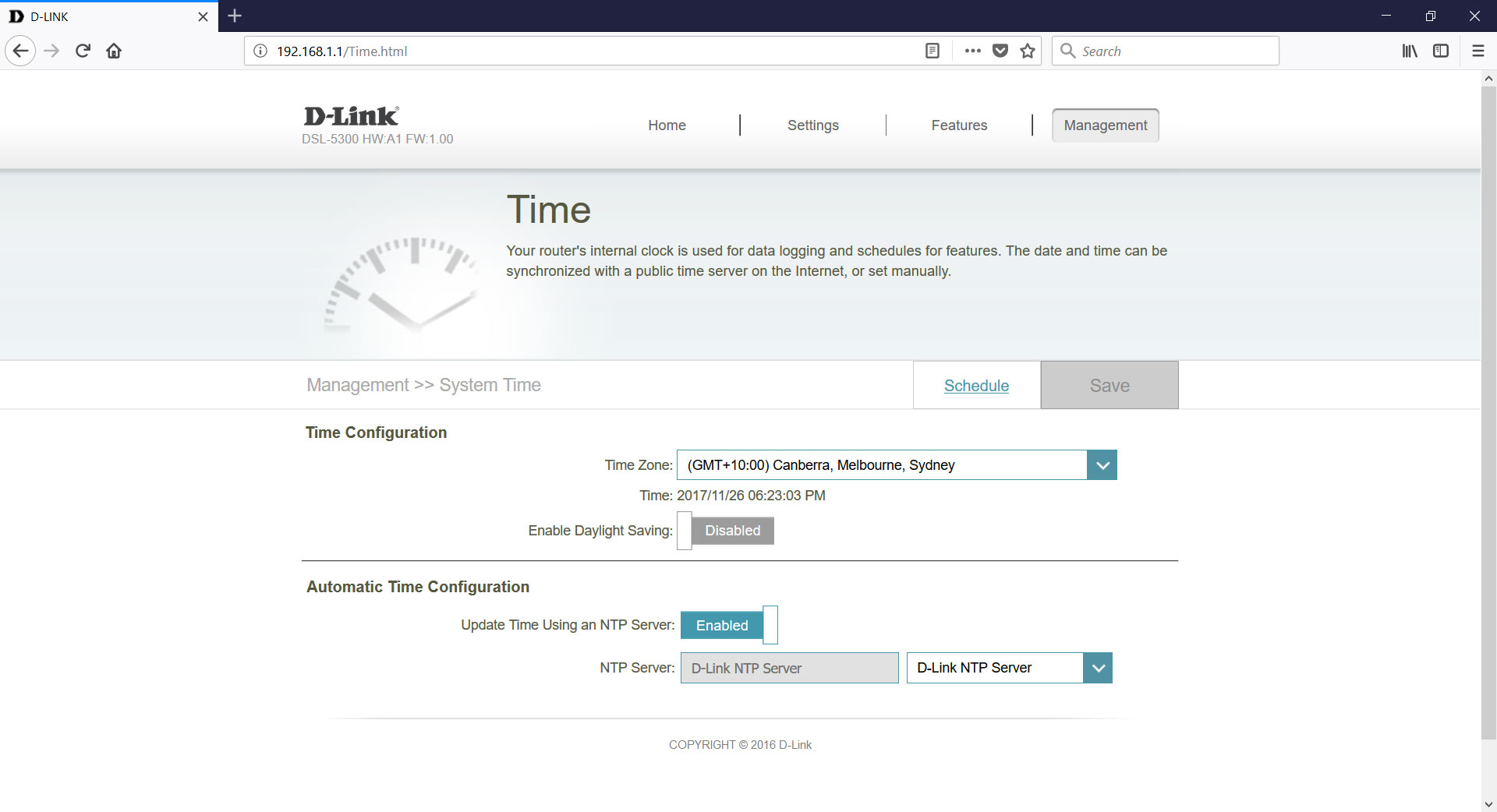The image size is (1497, 812).
Task: Click the search magnifier icon
Action: [x=1068, y=51]
